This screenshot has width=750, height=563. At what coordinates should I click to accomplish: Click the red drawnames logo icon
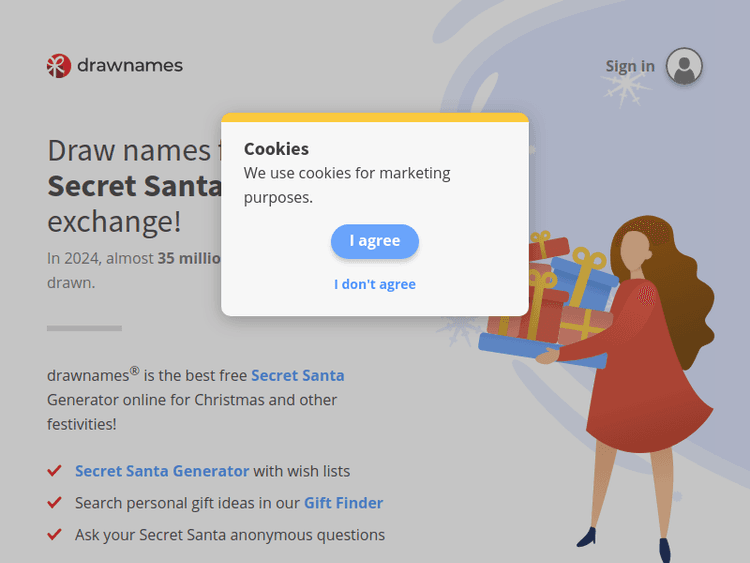point(59,66)
